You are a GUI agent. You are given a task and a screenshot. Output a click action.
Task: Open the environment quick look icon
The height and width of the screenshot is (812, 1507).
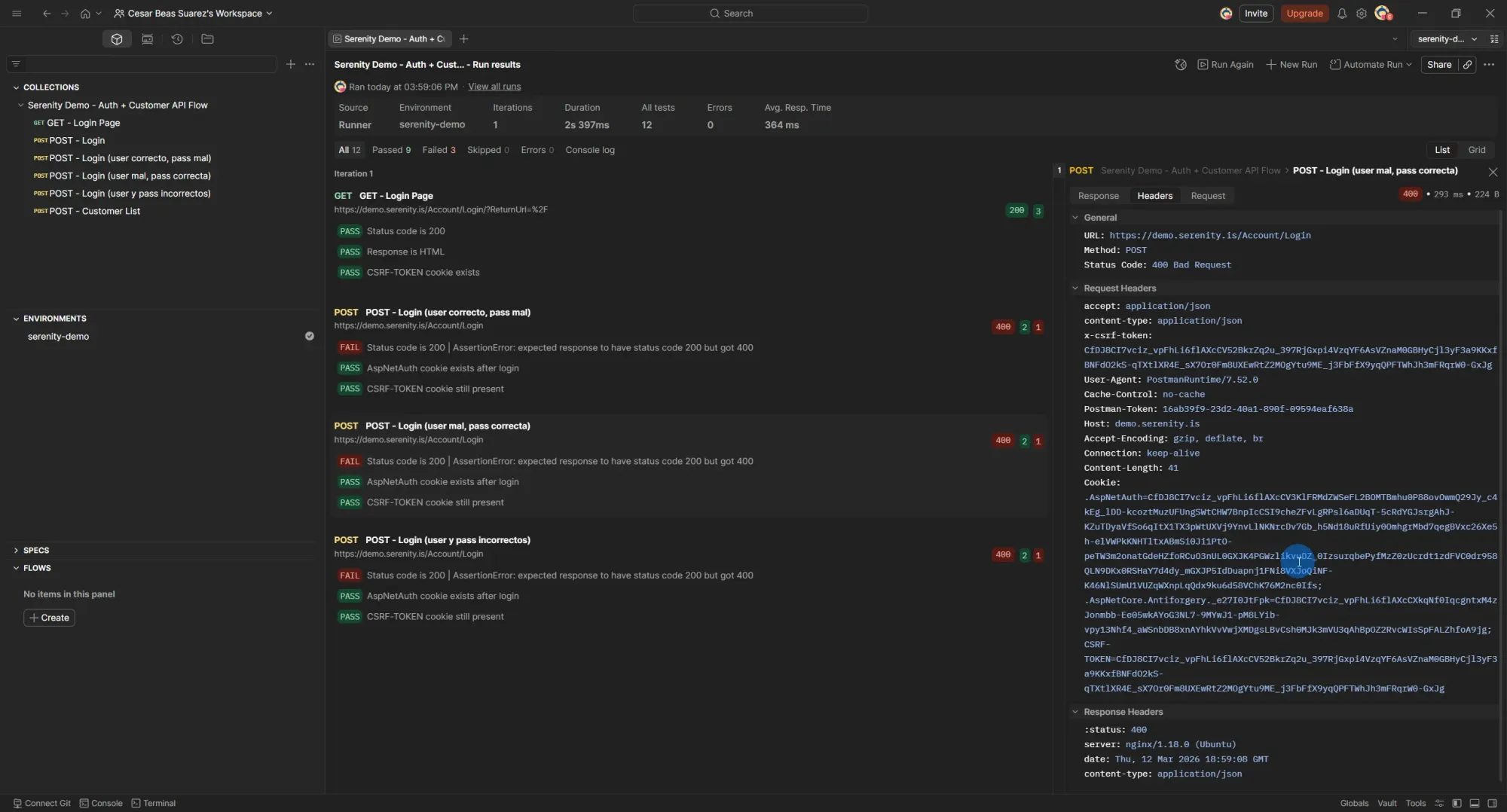coord(1496,38)
